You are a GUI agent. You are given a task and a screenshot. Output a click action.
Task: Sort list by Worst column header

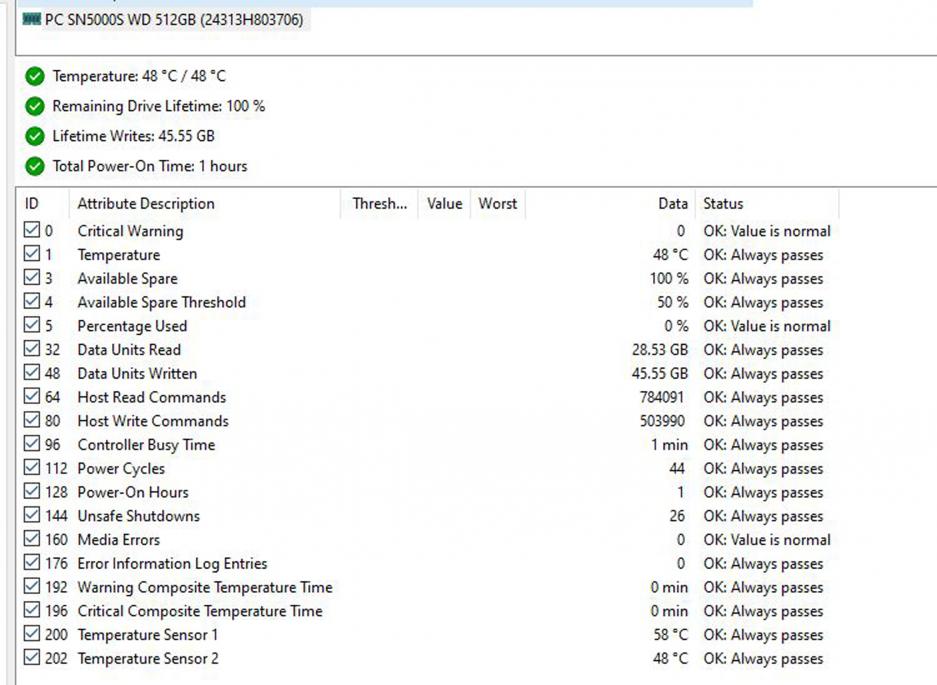497,204
